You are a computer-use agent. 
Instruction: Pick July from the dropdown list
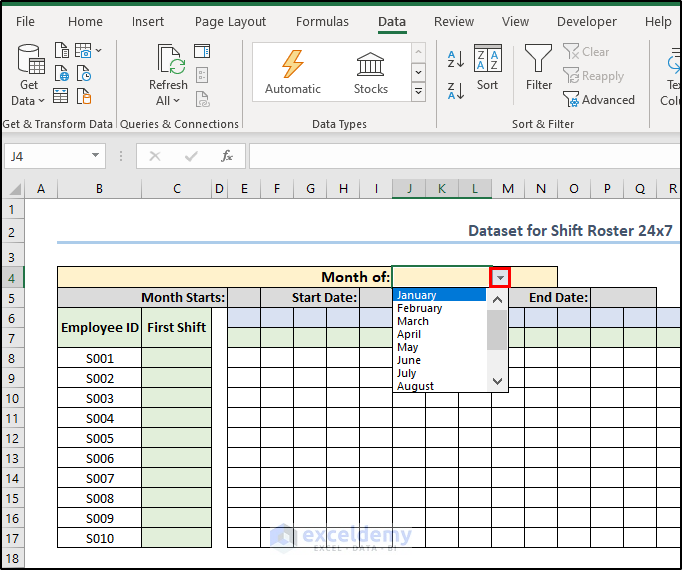point(439,373)
